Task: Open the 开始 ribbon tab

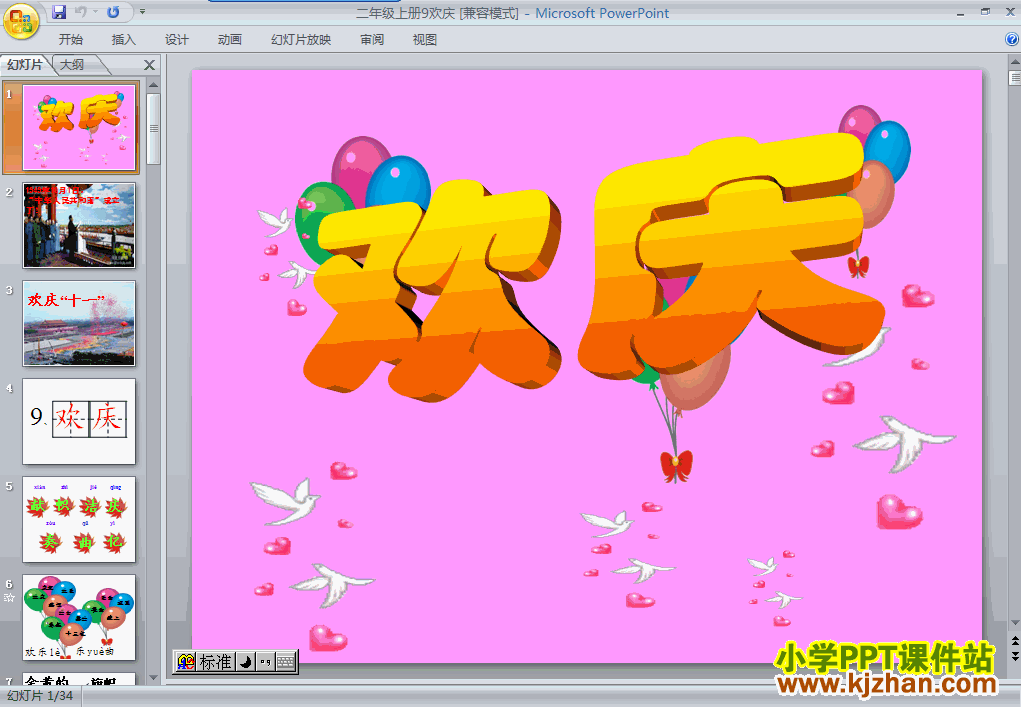Action: pos(70,40)
